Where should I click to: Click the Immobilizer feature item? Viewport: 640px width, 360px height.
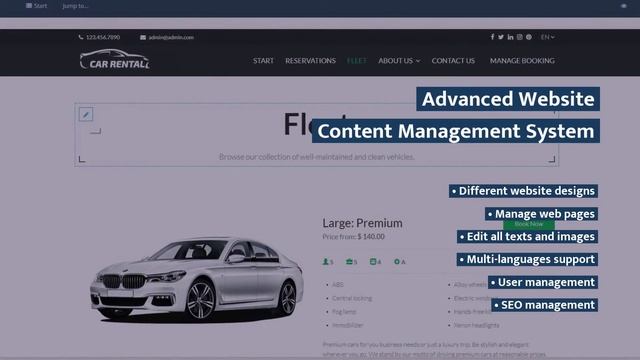point(347,325)
